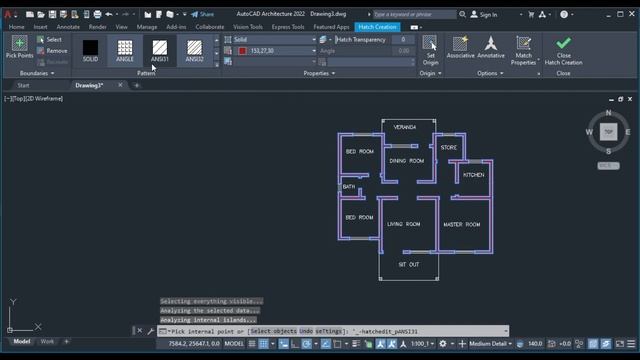This screenshot has height=360, width=640.
Task: Expand the Origin panel
Action: pos(431,73)
